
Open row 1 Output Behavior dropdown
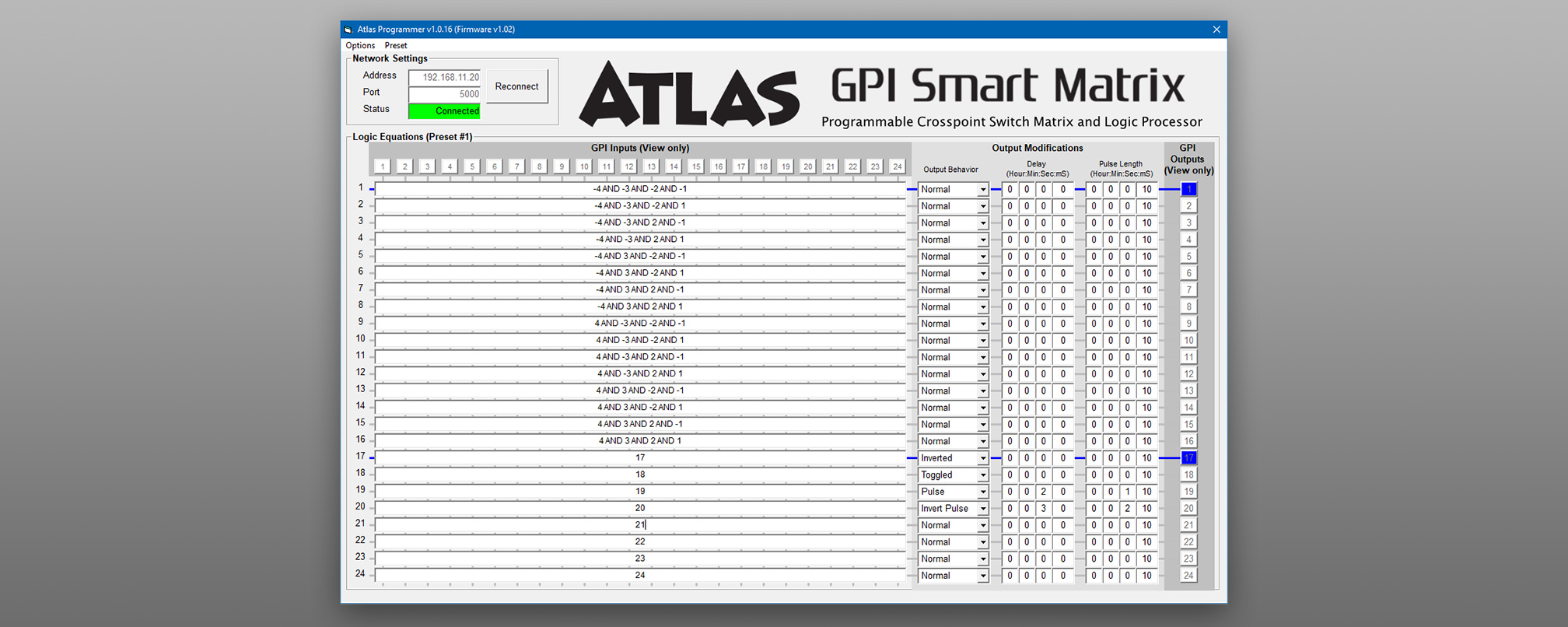click(953, 189)
